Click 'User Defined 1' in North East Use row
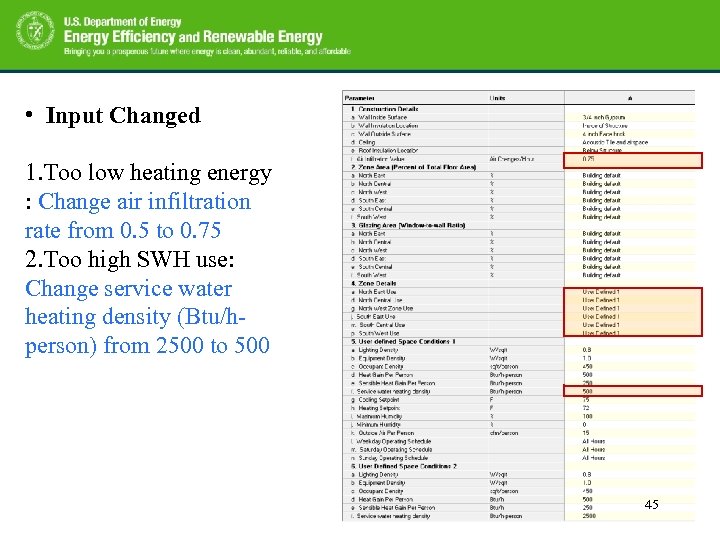Viewport: 720px width, 540px height. point(601,292)
